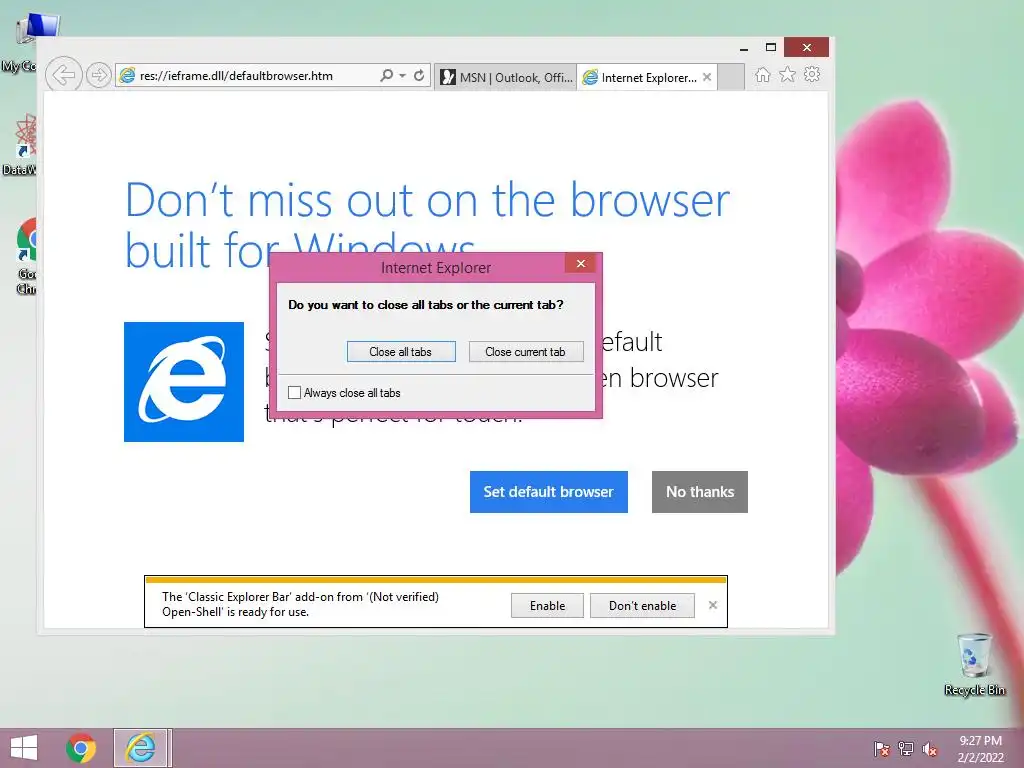Click the search magnifier in the address bar
This screenshot has width=1024, height=768.
coord(387,75)
